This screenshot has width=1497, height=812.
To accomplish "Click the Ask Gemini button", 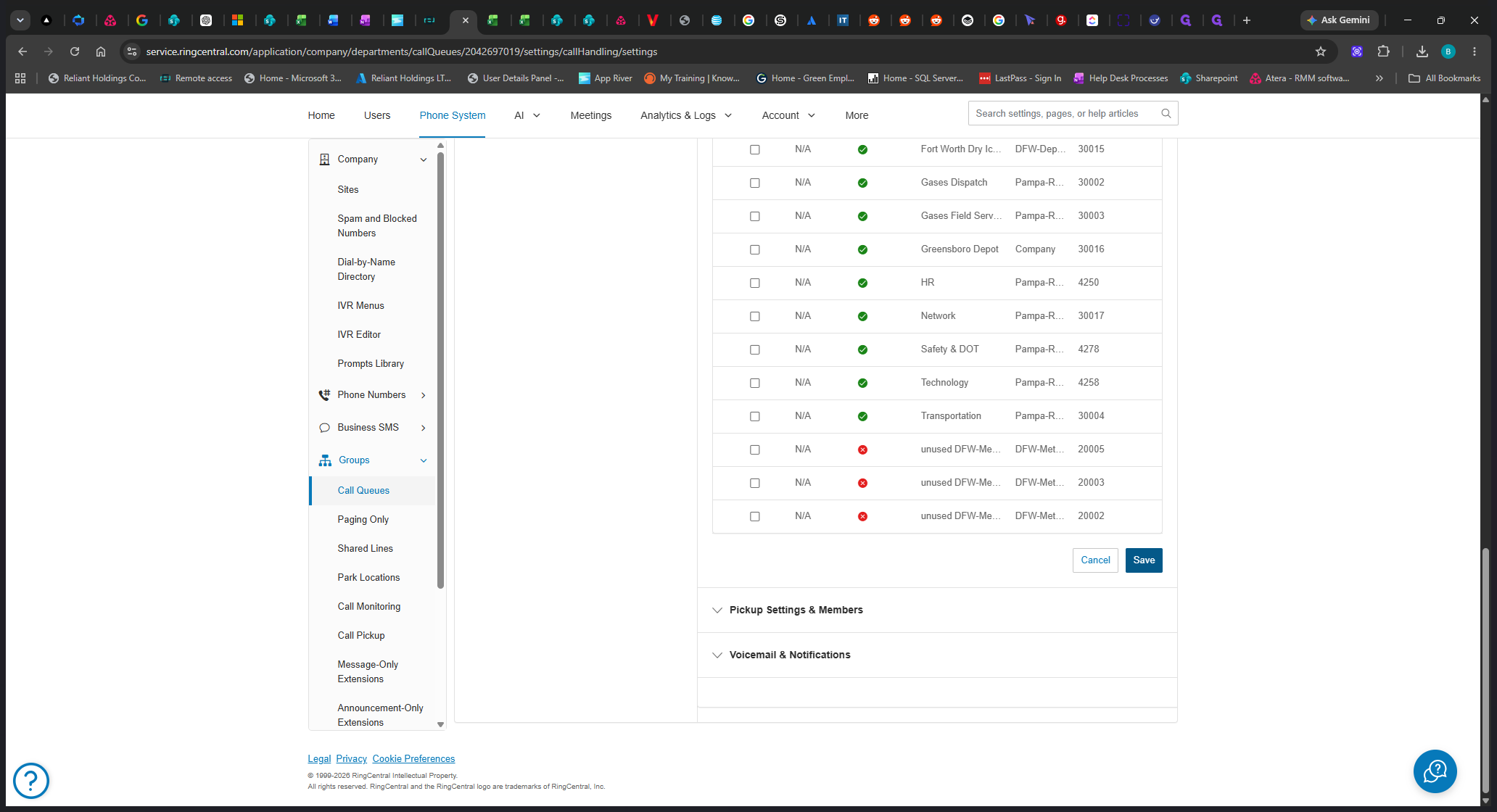I will [1339, 20].
